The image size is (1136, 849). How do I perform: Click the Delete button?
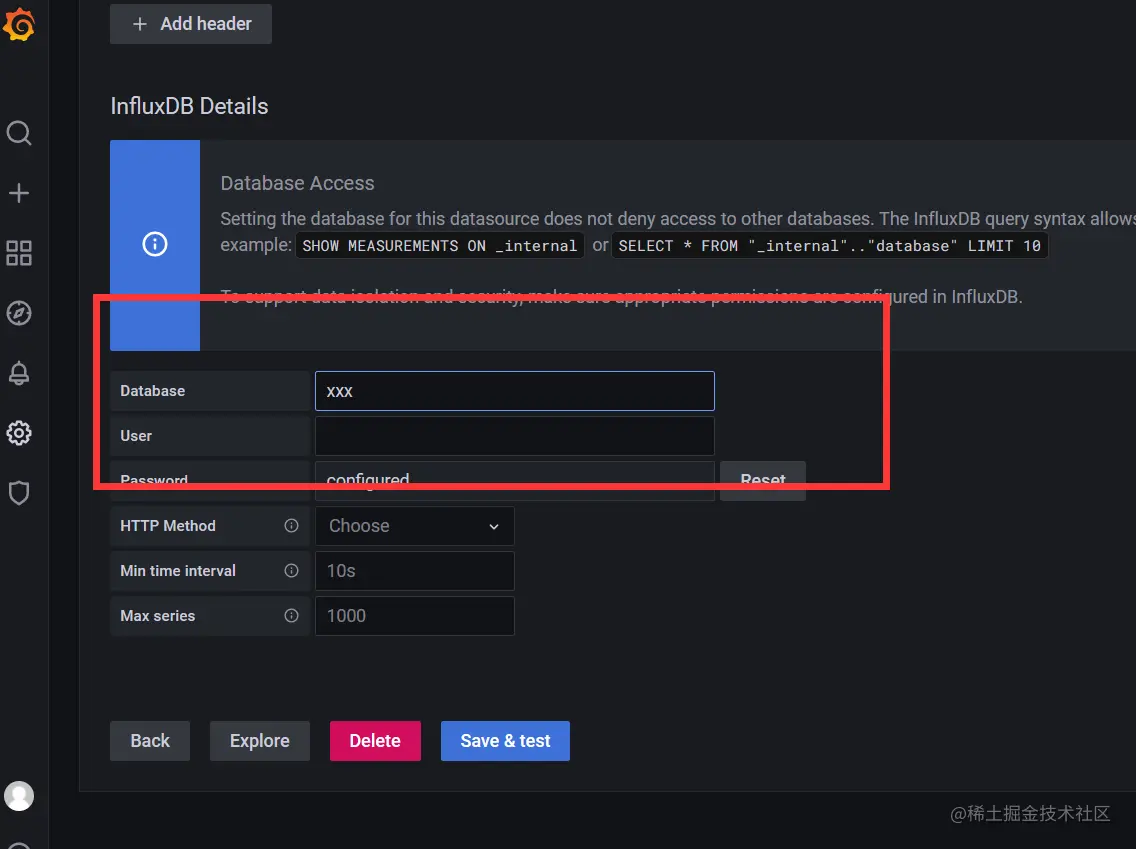click(375, 741)
